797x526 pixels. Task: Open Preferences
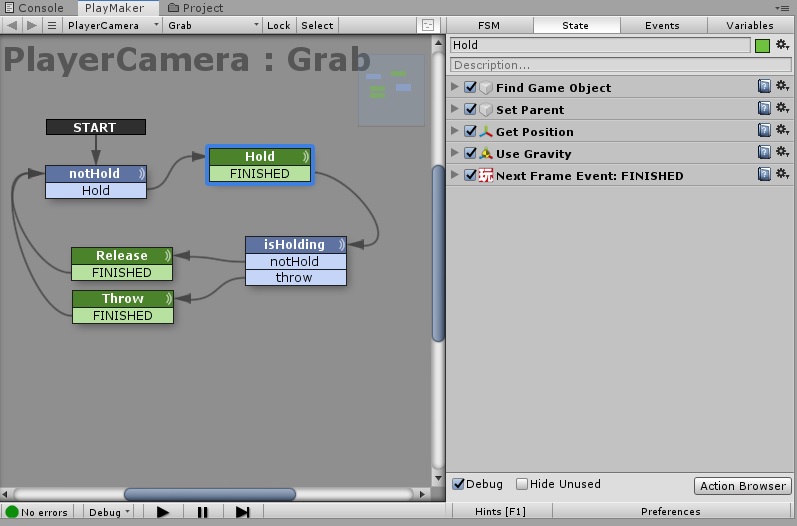pyautogui.click(x=670, y=511)
